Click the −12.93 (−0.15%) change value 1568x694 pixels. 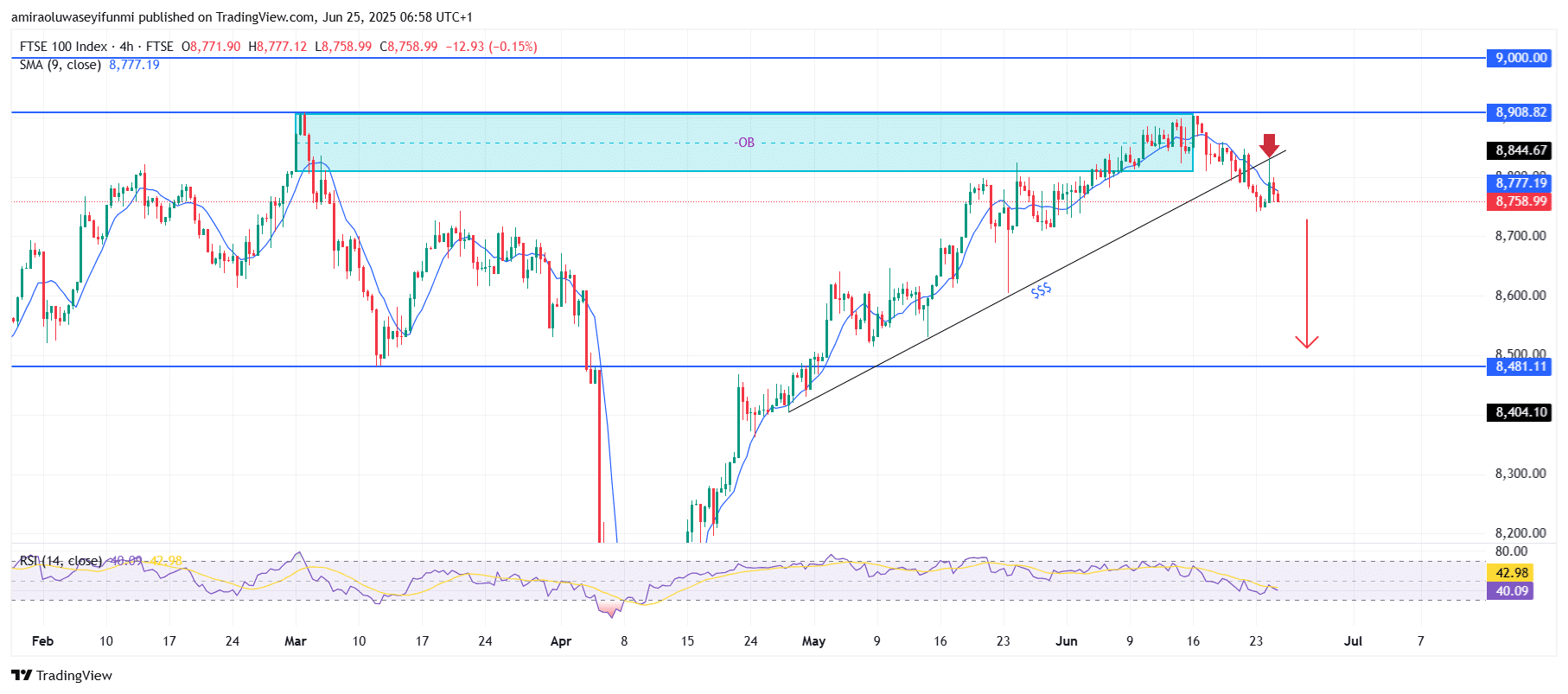point(491,47)
